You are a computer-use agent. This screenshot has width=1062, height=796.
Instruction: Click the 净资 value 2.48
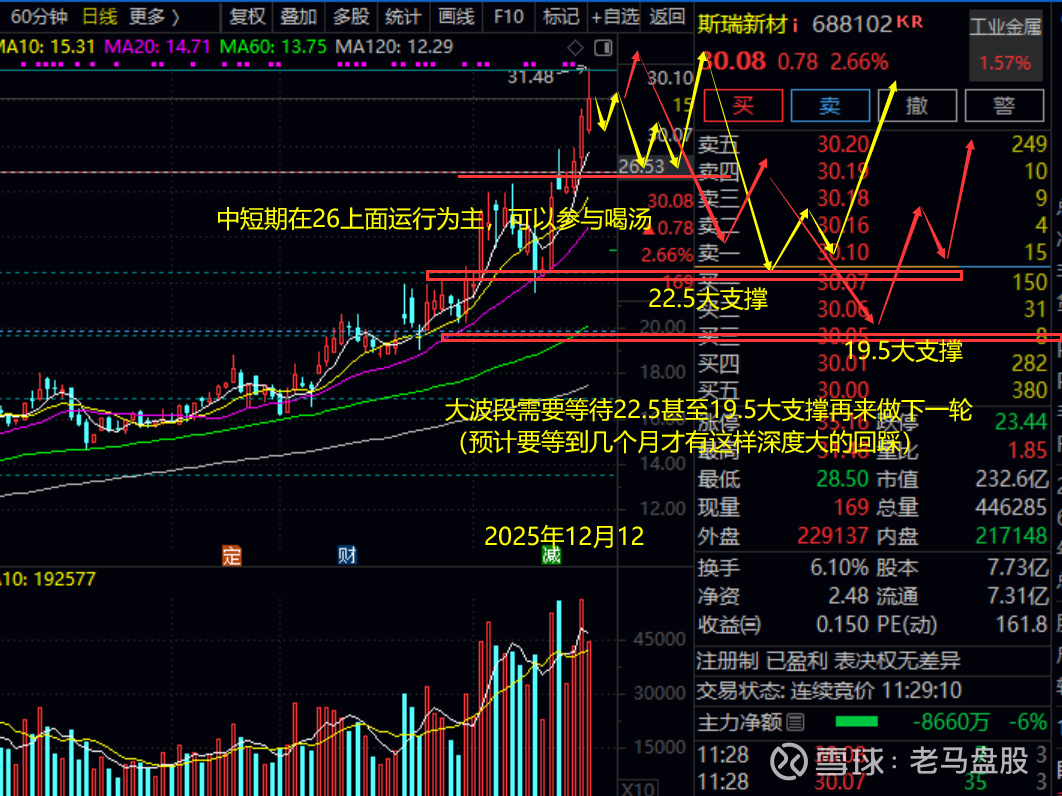tap(848, 595)
